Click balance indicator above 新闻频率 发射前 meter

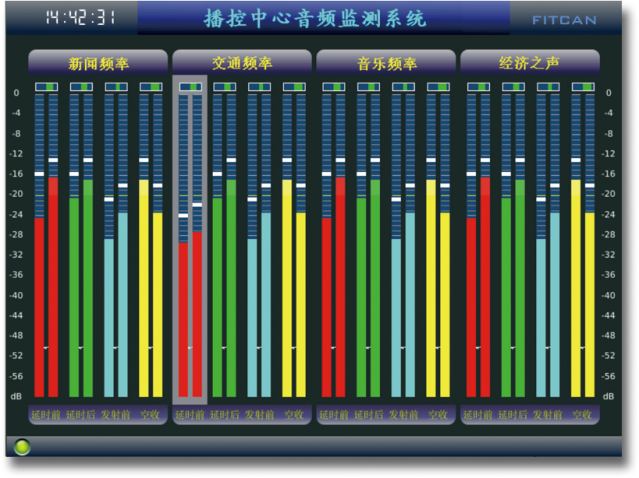point(116,87)
